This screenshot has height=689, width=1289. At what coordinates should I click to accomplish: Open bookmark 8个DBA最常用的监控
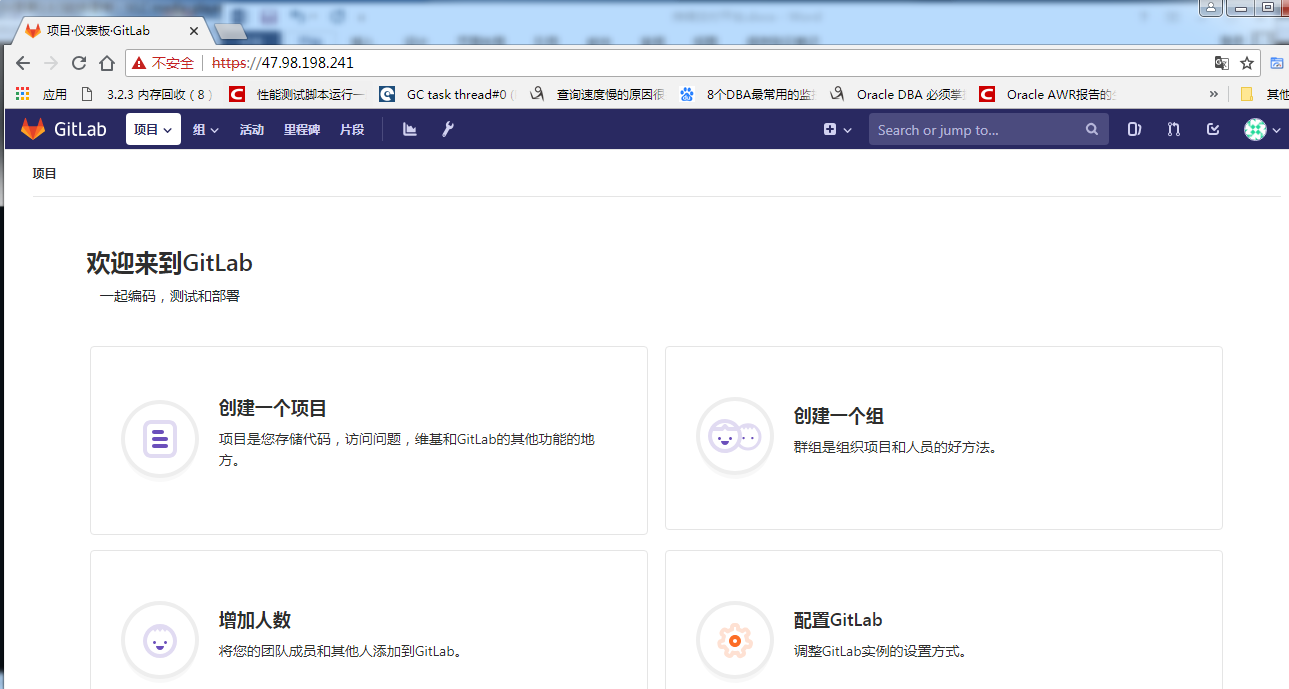tap(747, 95)
